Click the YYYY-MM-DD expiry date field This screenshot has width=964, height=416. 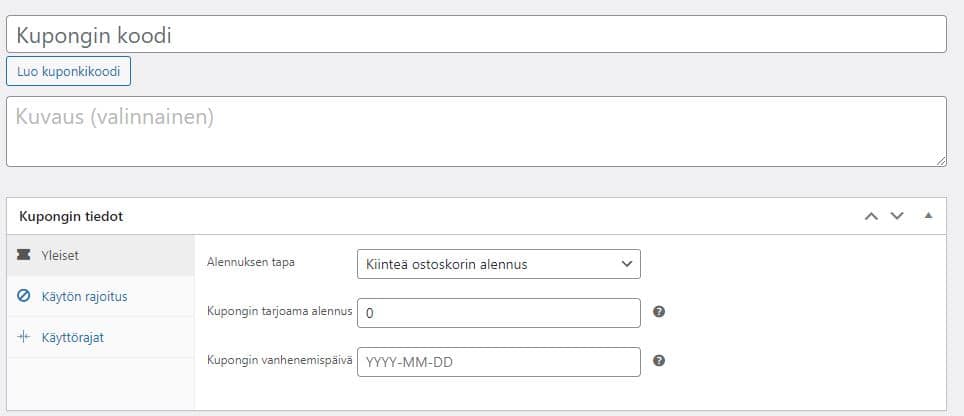click(498, 362)
